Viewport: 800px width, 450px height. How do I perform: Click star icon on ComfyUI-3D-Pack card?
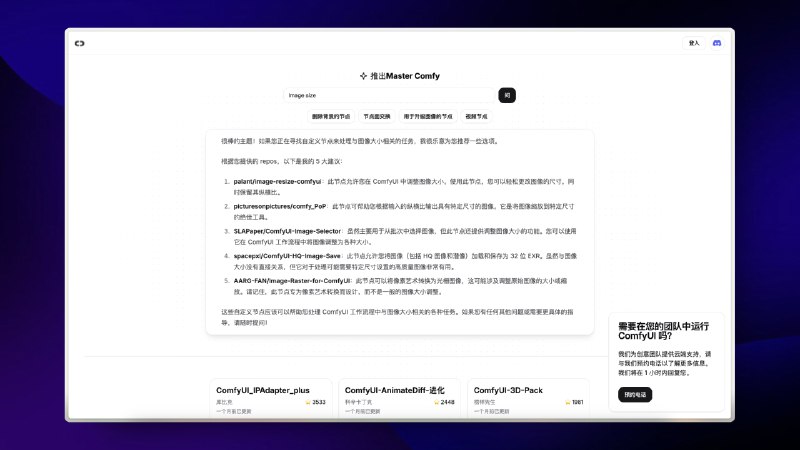click(567, 403)
